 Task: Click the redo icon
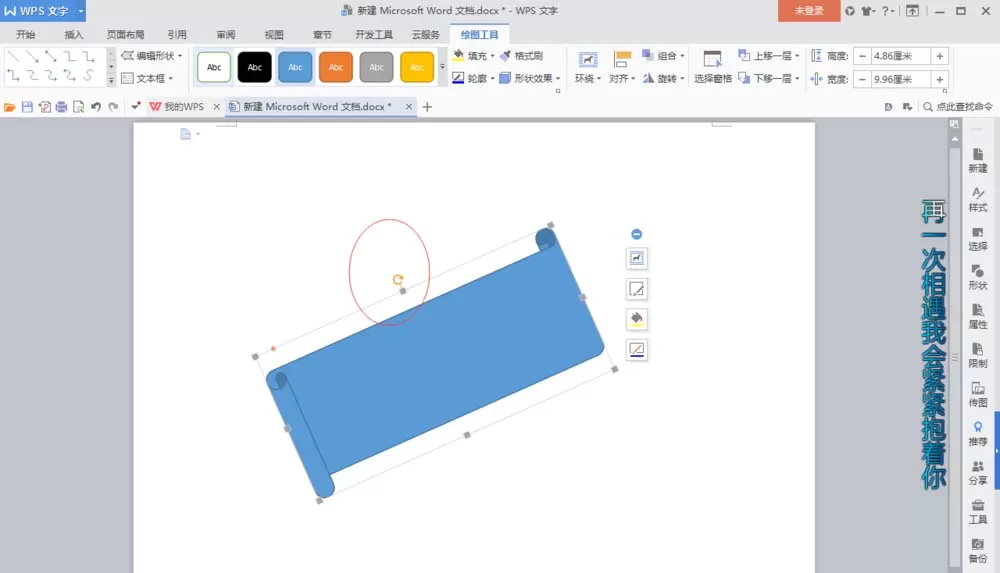point(114,107)
